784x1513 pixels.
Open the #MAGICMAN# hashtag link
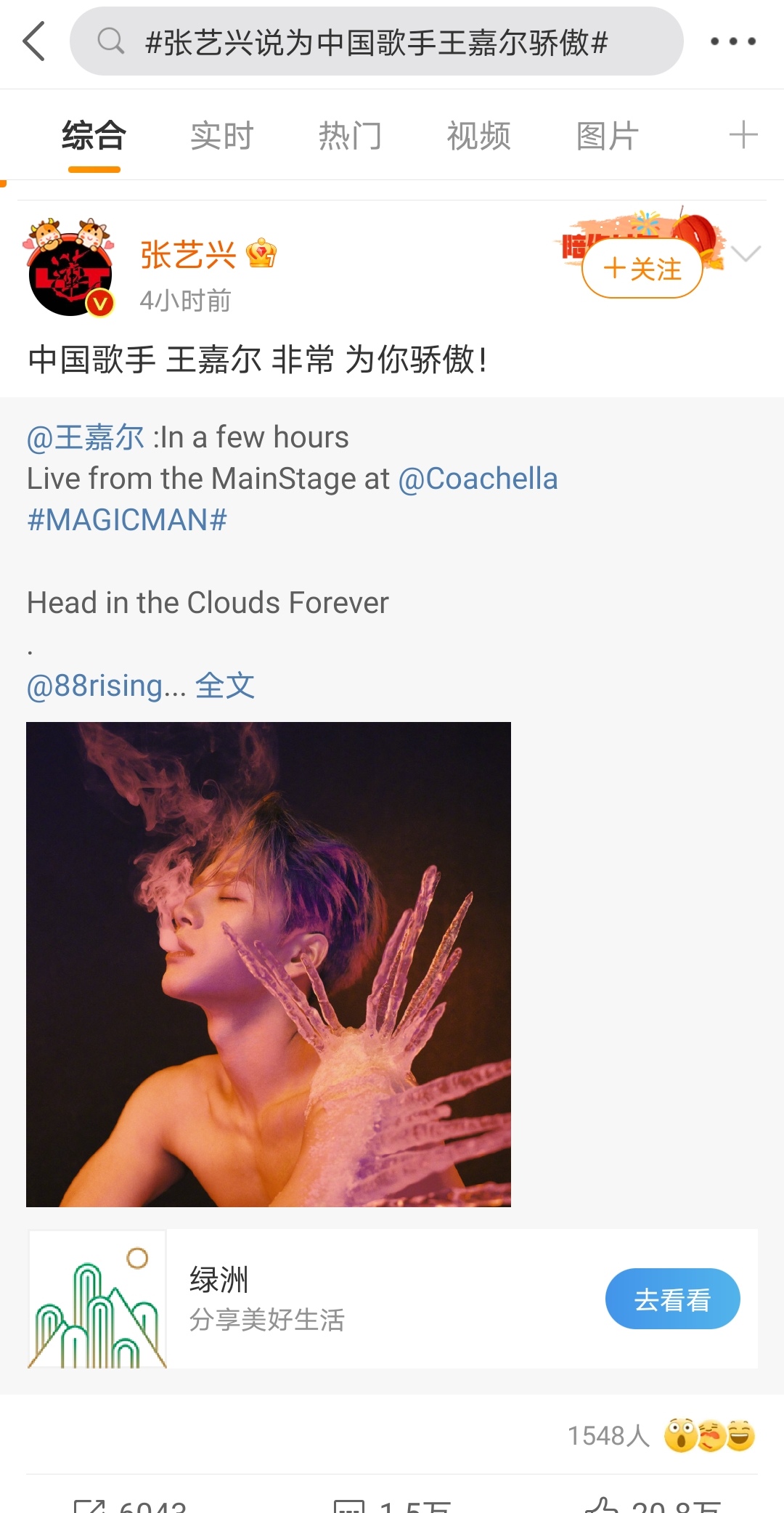click(x=127, y=519)
